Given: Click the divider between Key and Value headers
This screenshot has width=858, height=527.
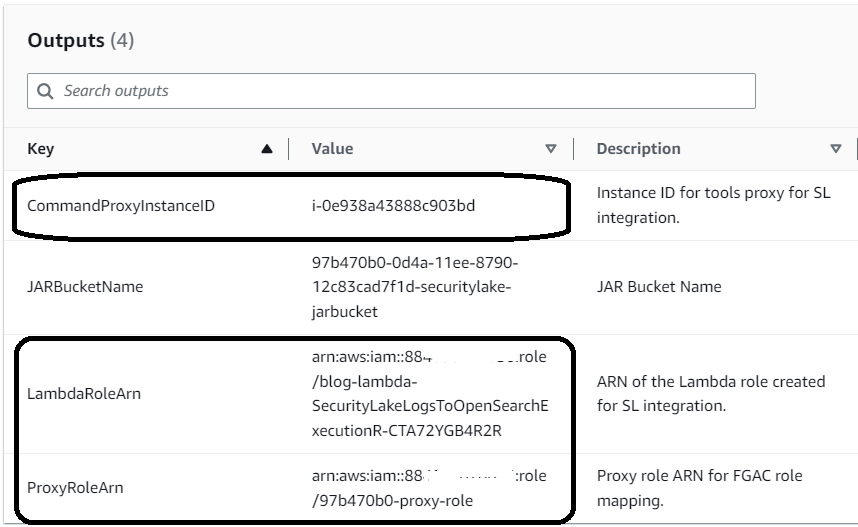Looking at the screenshot, I should (x=289, y=149).
